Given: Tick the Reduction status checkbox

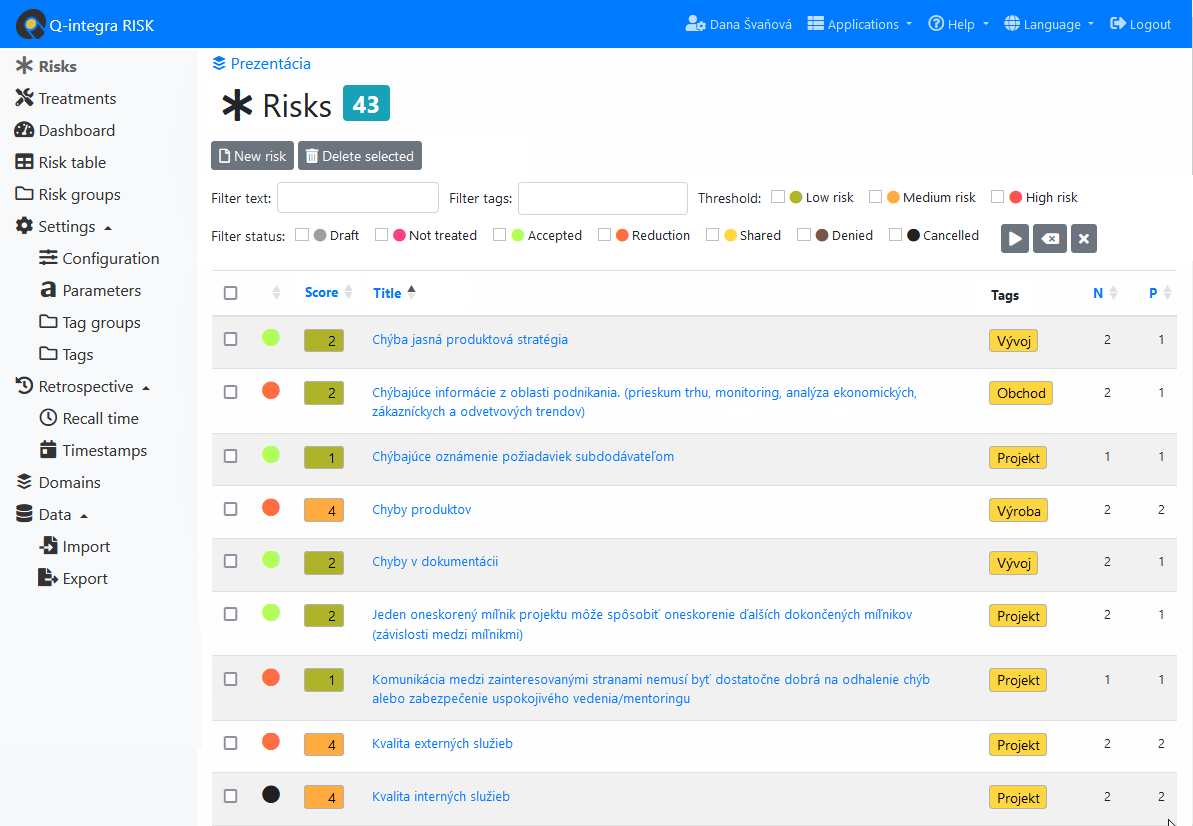Looking at the screenshot, I should click(x=604, y=234).
